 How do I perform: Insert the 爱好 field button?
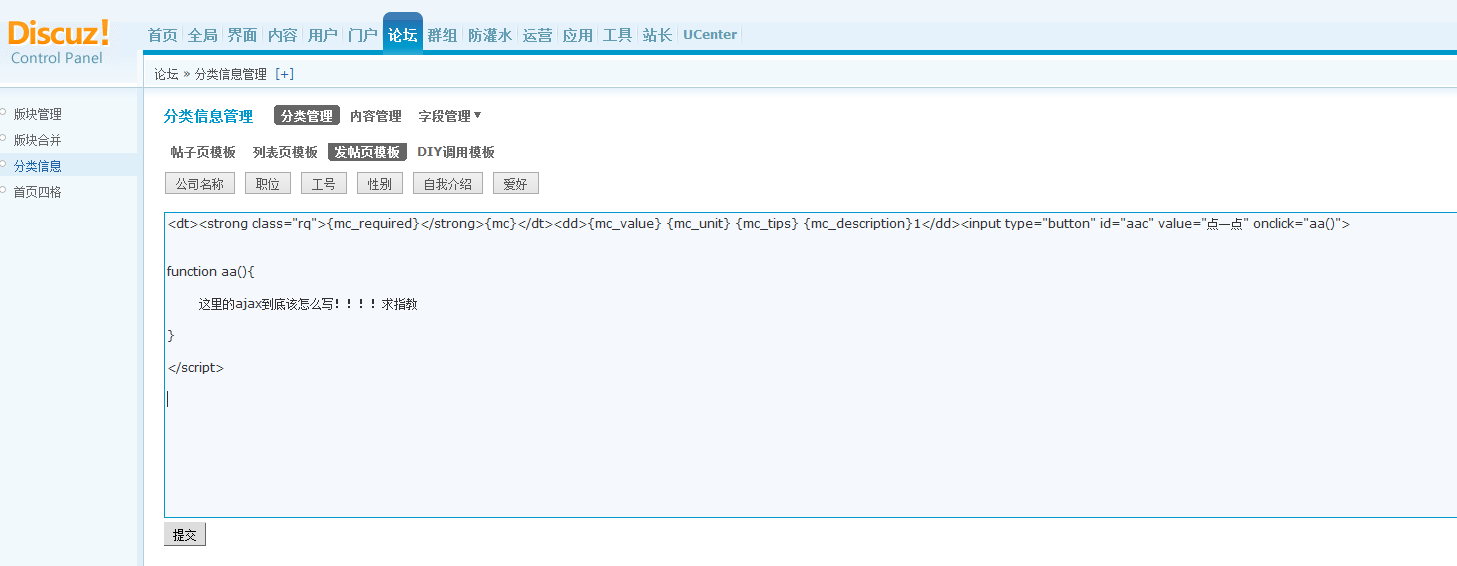coord(516,184)
